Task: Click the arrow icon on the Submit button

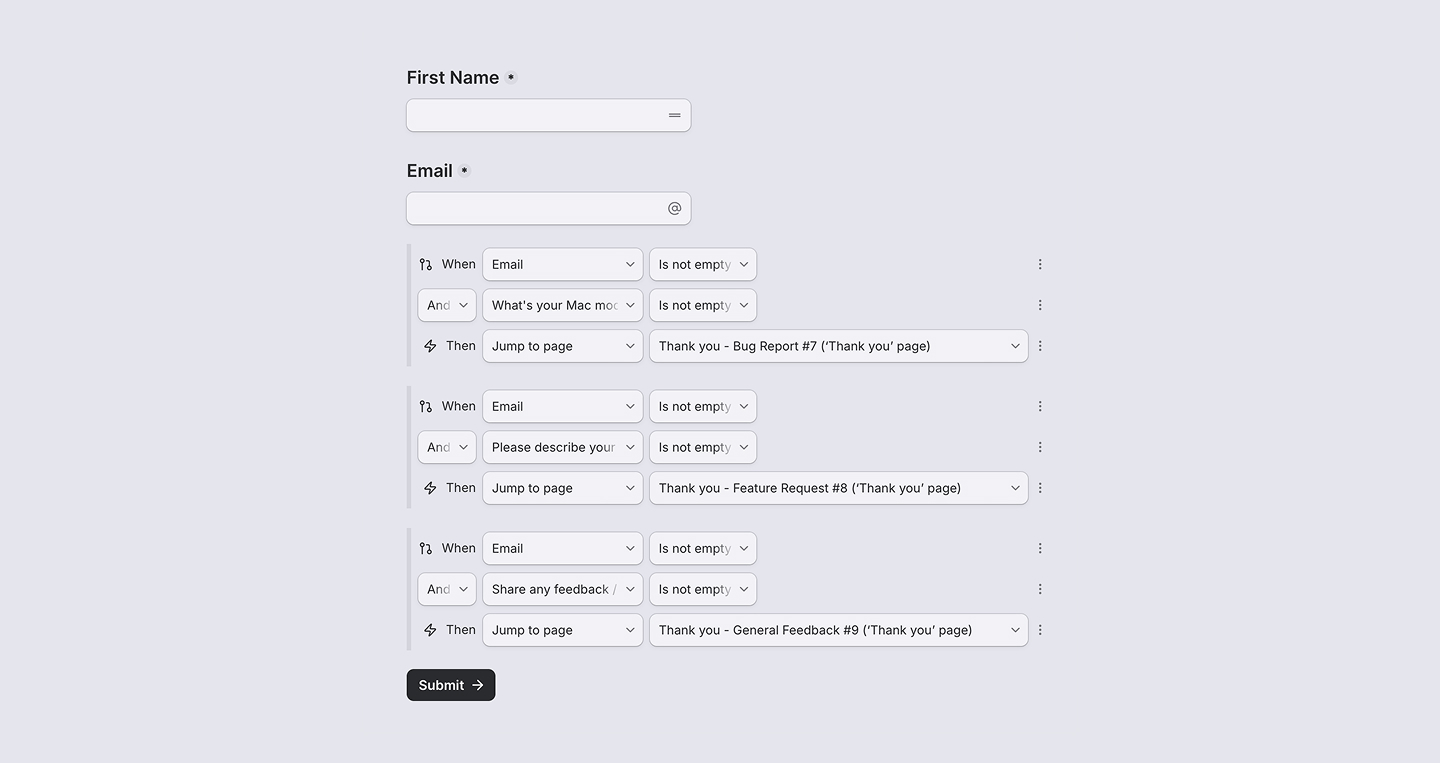Action: coord(477,685)
